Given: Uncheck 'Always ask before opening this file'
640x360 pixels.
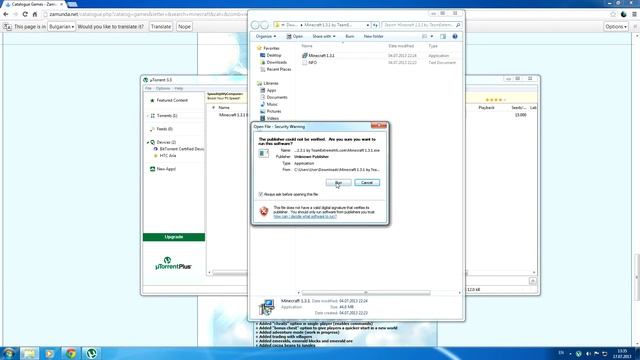Looking at the screenshot, I should click(x=260, y=194).
